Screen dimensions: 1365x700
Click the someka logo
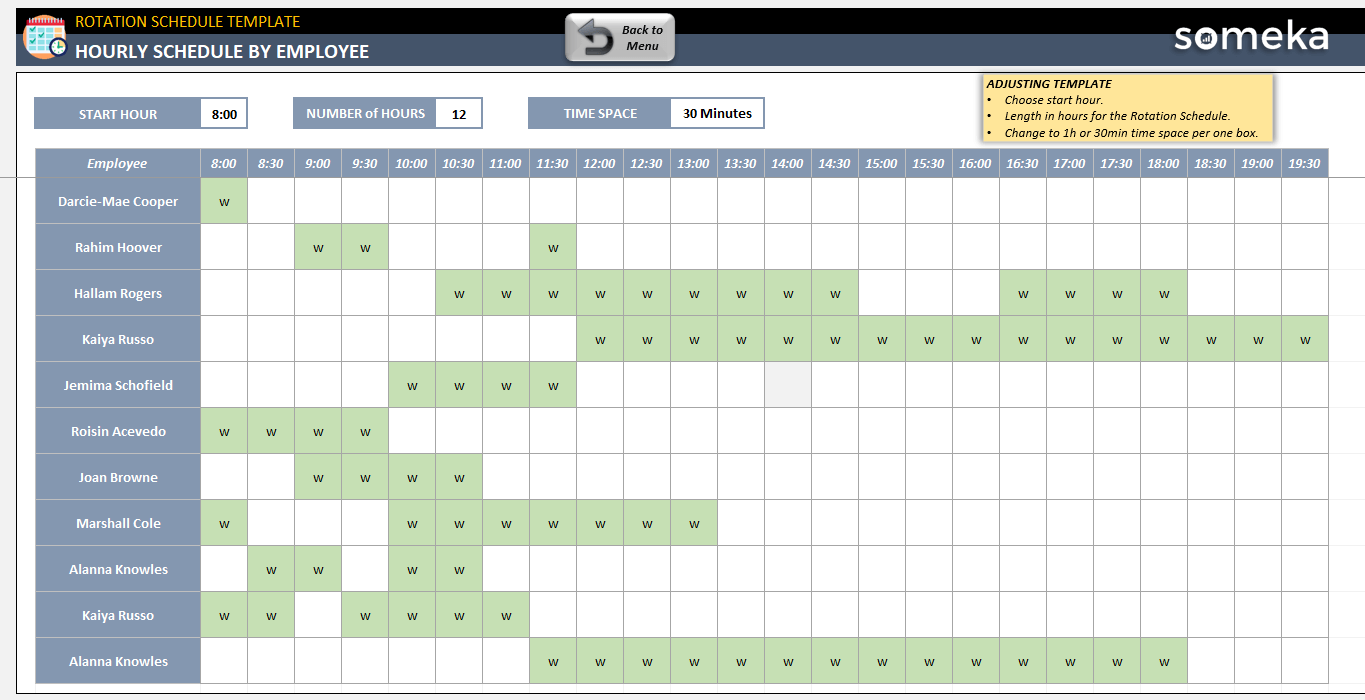[x=1254, y=35]
